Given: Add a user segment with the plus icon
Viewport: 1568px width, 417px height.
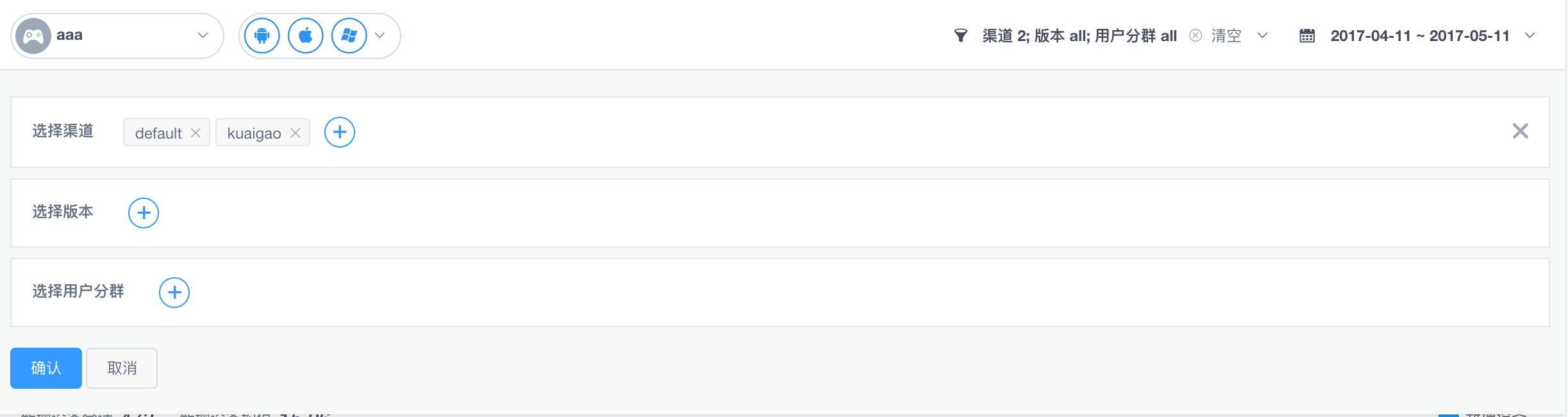Looking at the screenshot, I should click(x=174, y=293).
